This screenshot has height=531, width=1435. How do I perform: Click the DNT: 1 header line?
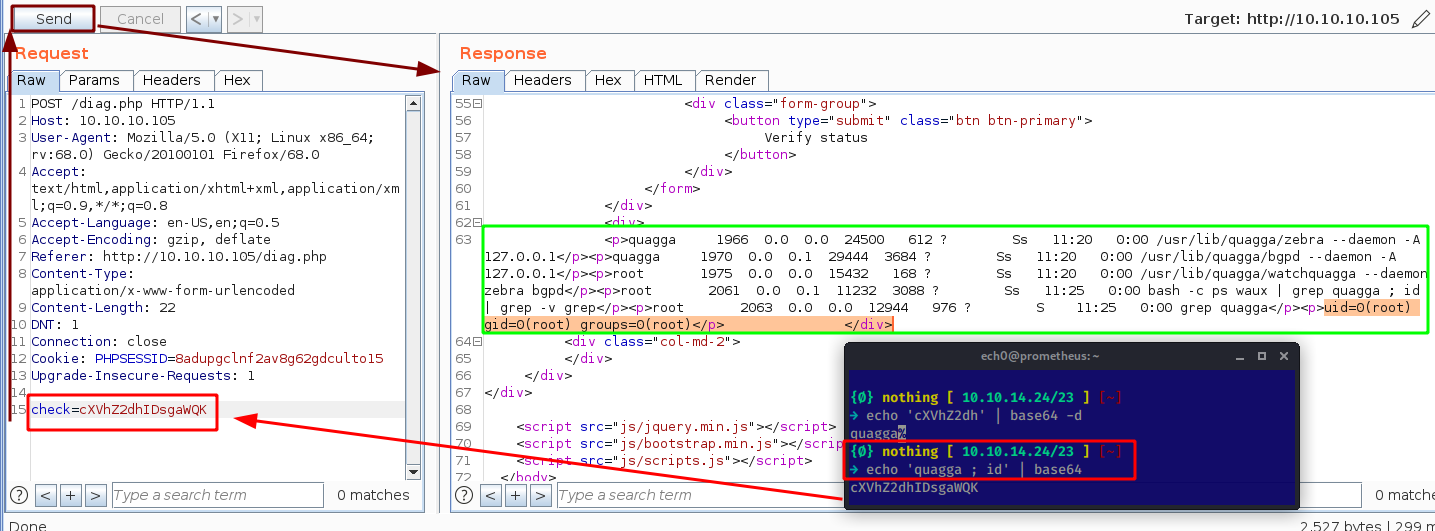click(x=55, y=325)
